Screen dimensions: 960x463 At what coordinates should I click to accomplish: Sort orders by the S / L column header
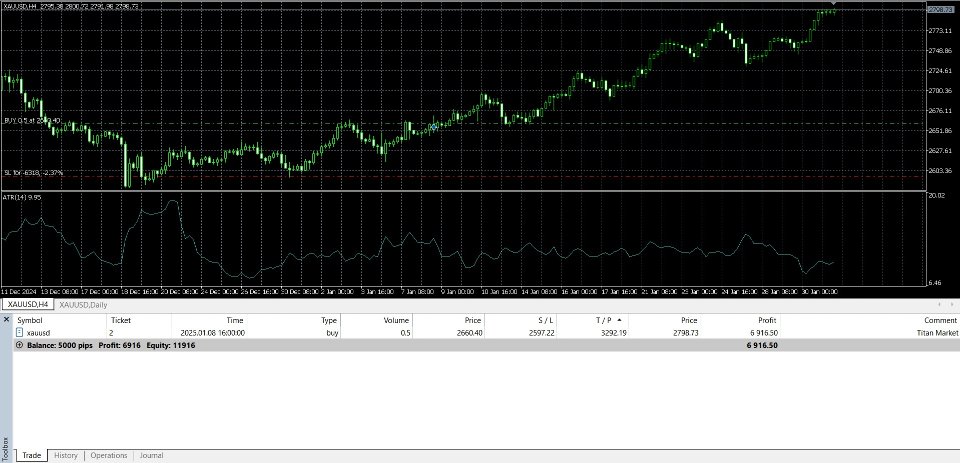545,320
